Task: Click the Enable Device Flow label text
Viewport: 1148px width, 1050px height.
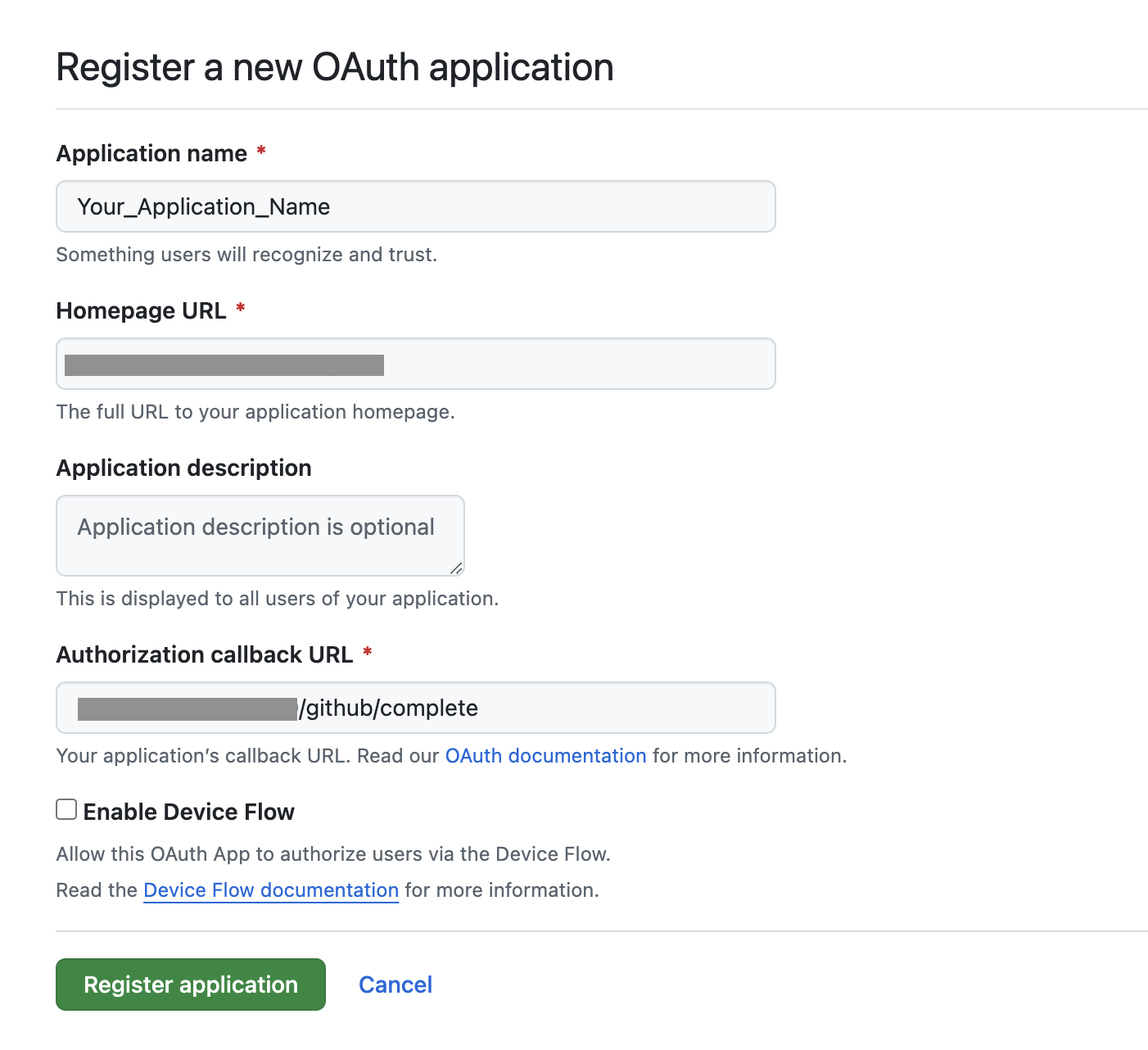Action: [x=189, y=812]
